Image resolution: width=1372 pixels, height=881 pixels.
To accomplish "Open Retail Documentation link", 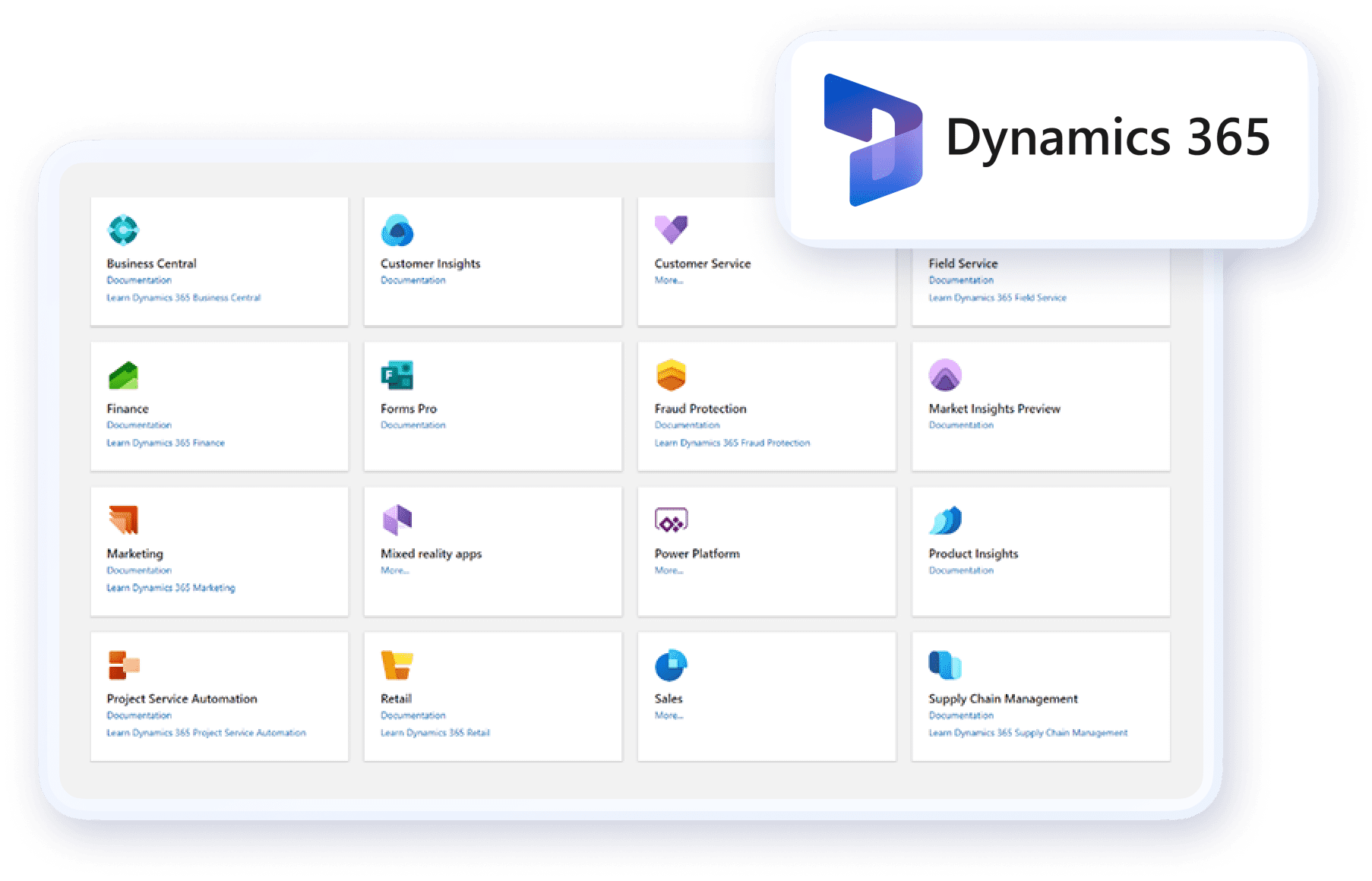I will coord(413,715).
